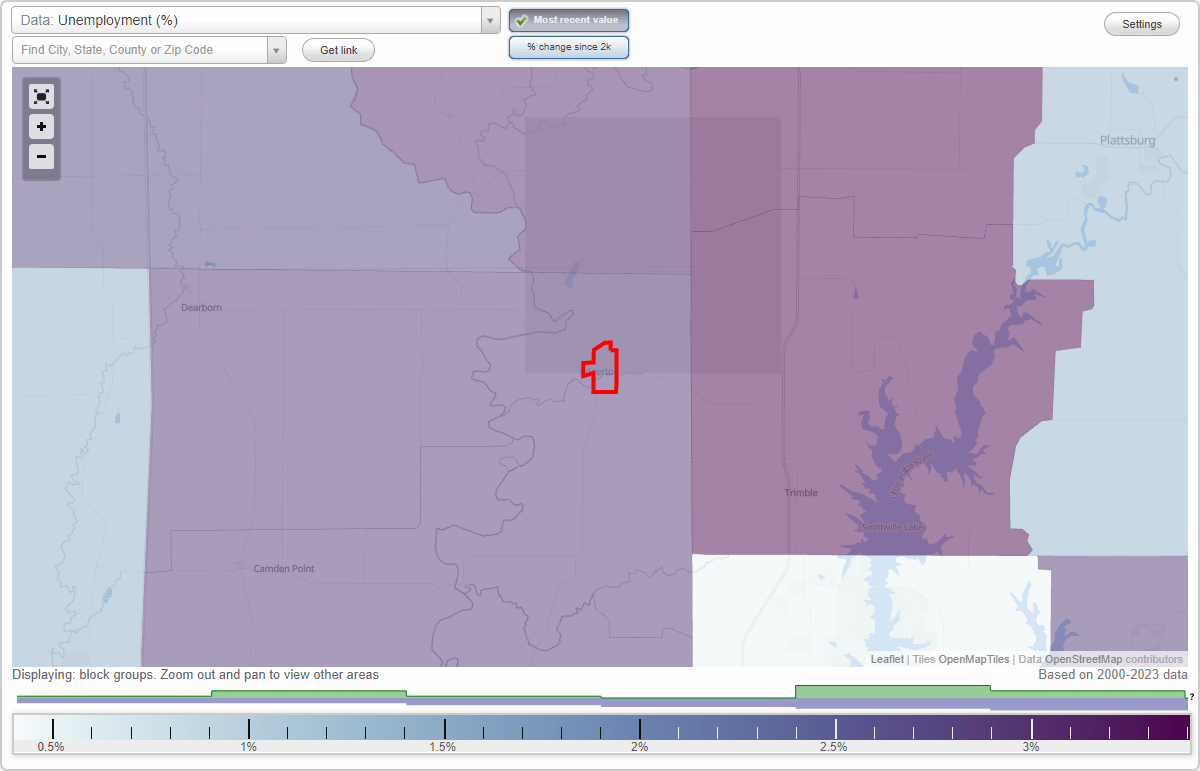This screenshot has height=771, width=1200.
Task: Click the 3% mark on color legend
Action: [x=1031, y=747]
